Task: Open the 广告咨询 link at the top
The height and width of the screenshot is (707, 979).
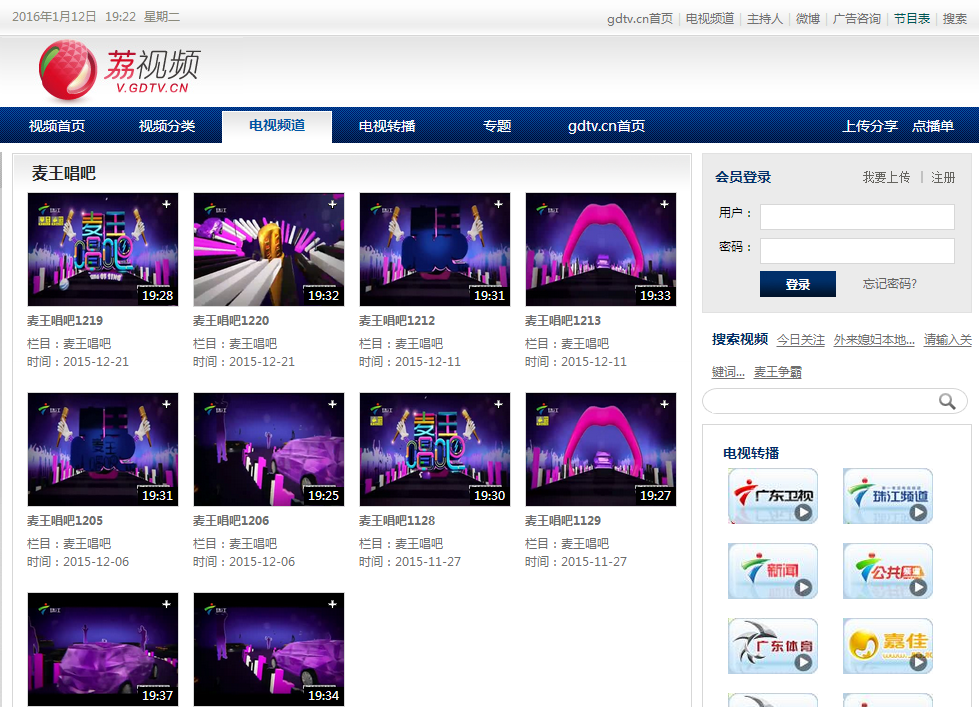Action: 857,19
